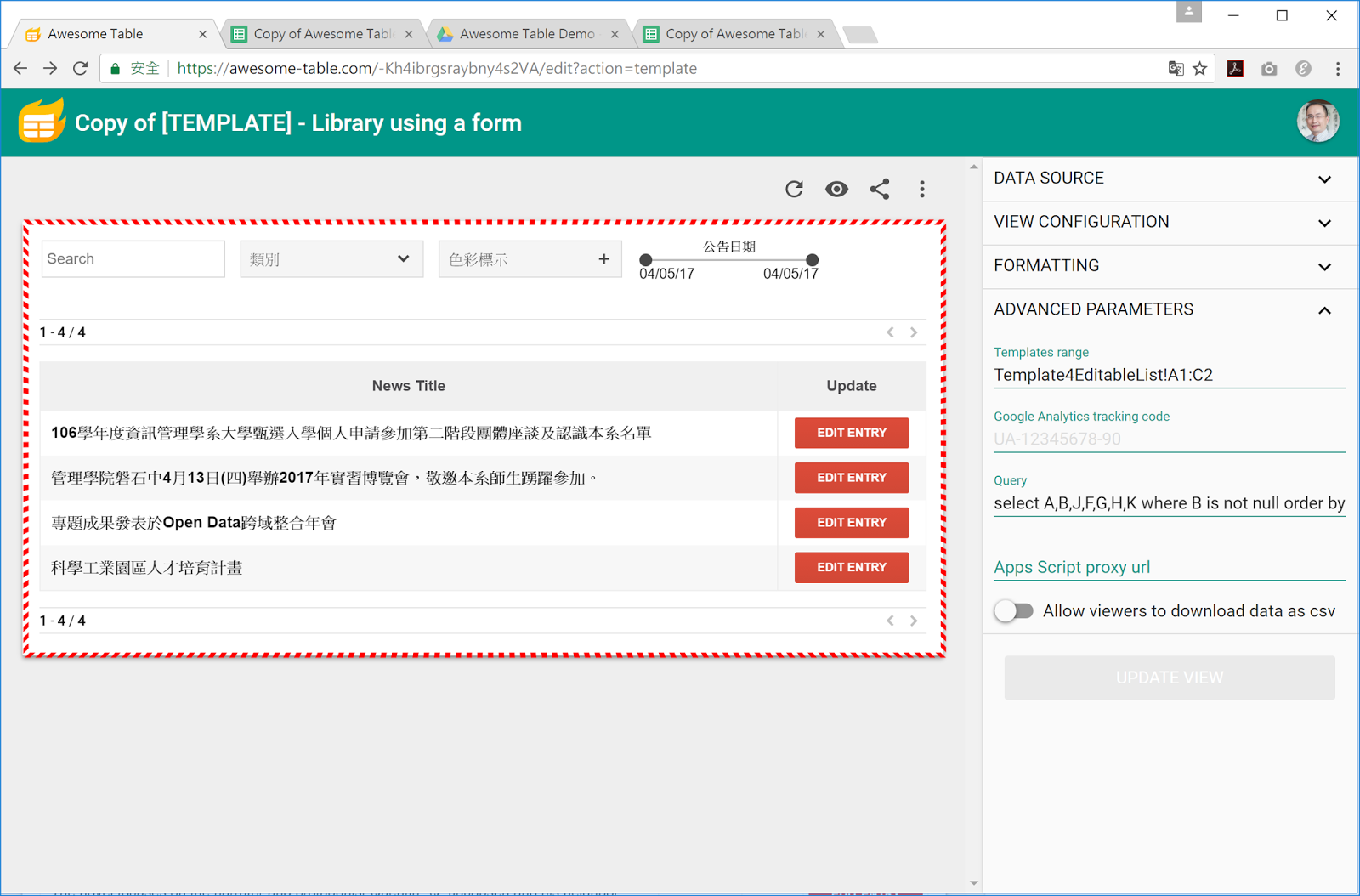Click the Awesome Table logo in the header
The height and width of the screenshot is (896, 1360).
click(41, 122)
